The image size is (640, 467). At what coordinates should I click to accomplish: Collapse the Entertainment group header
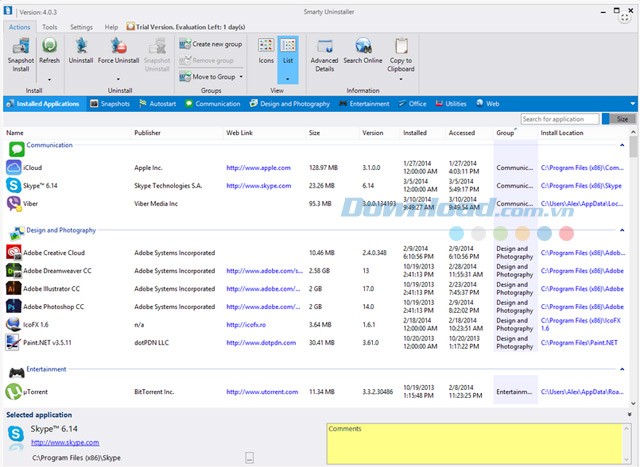point(622,369)
